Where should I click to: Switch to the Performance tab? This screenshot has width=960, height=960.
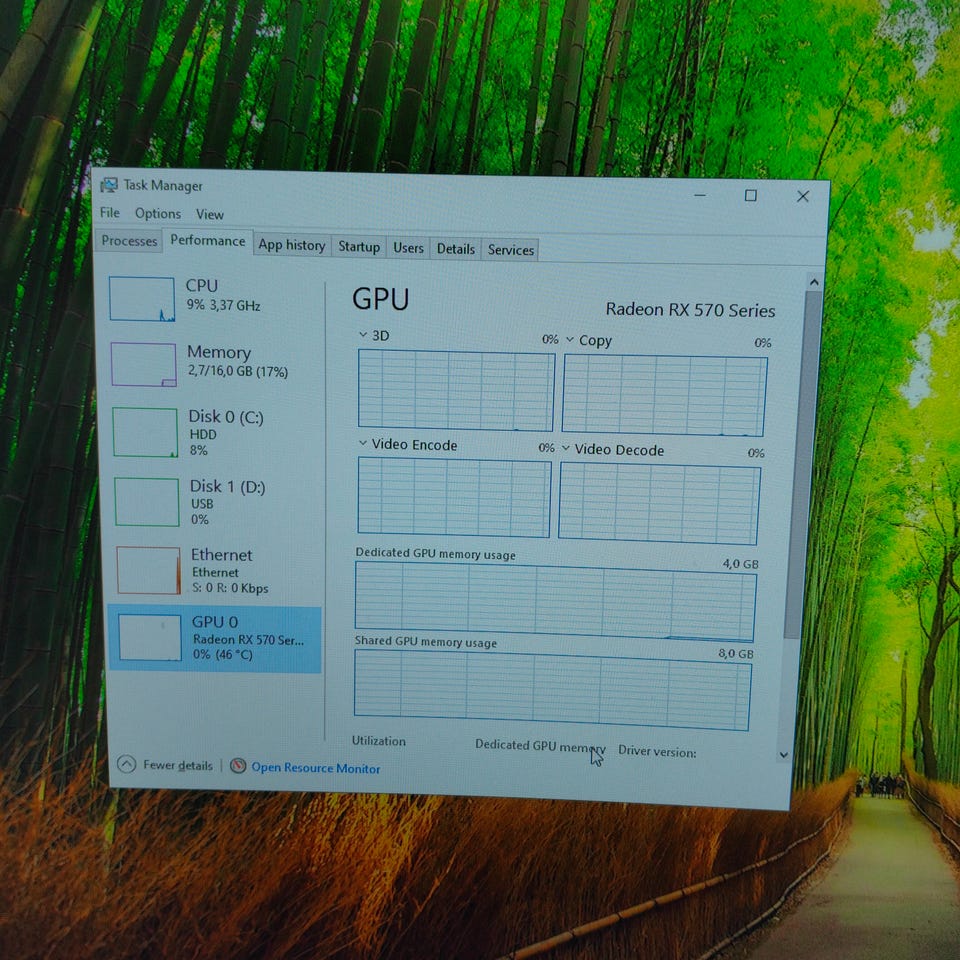pos(208,241)
